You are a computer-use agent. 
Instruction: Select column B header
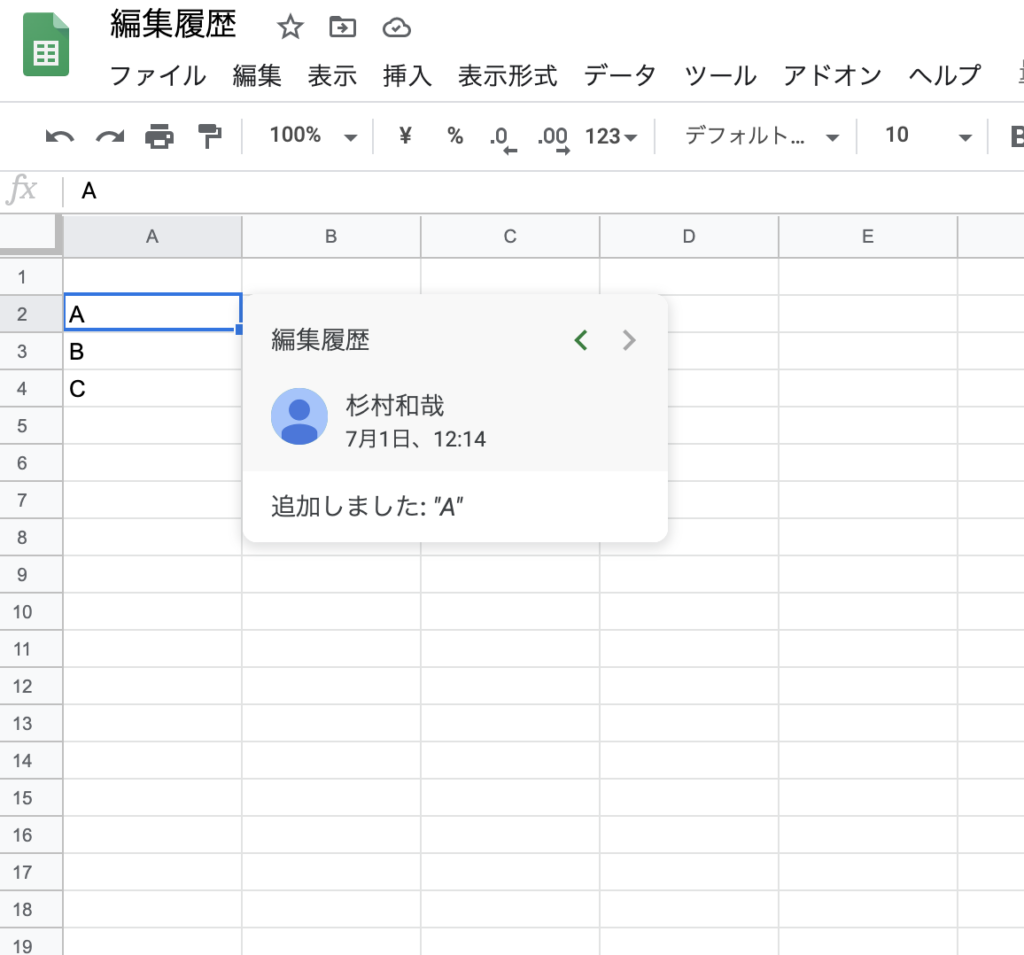331,236
